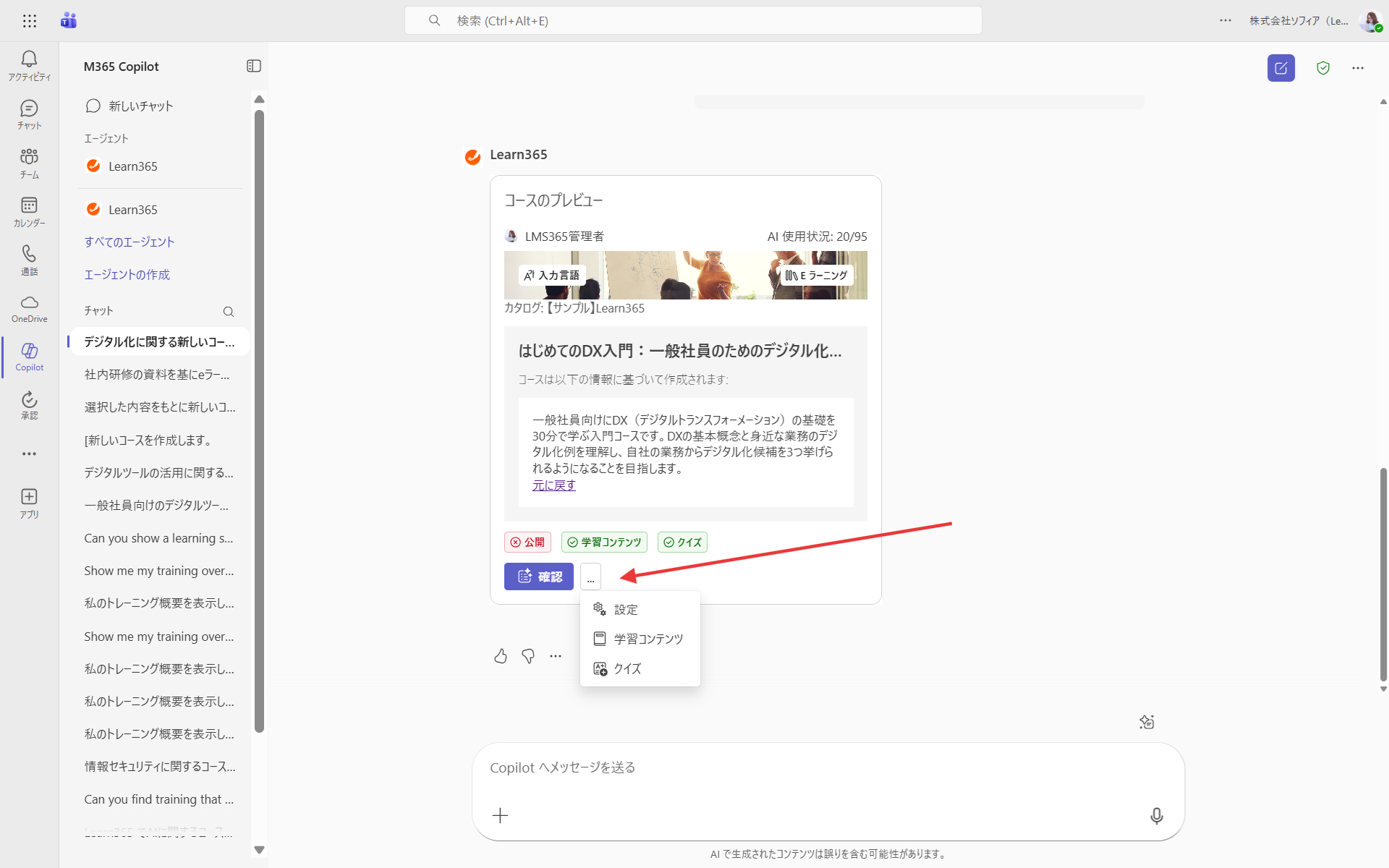The image size is (1389, 868).
Task: Click the green shield protection icon
Action: coord(1323,68)
